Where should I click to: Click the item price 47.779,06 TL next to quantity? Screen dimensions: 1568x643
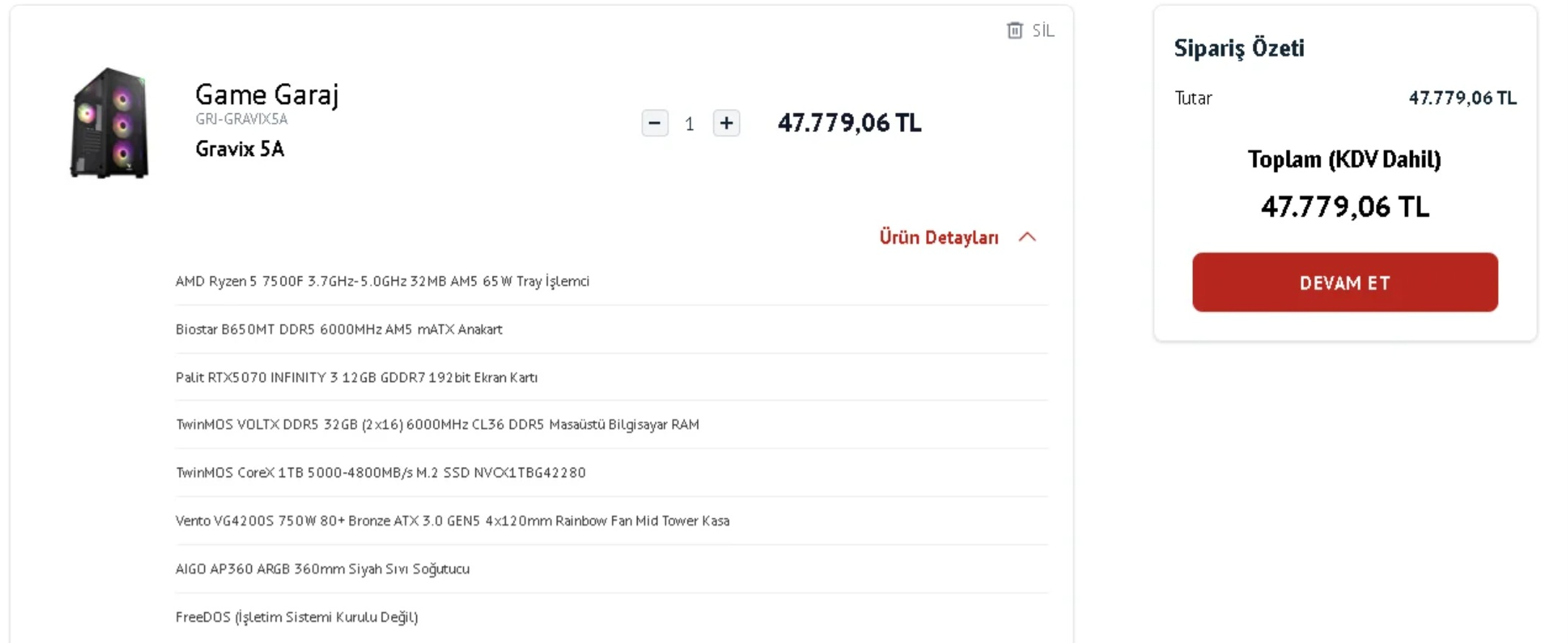coord(850,123)
